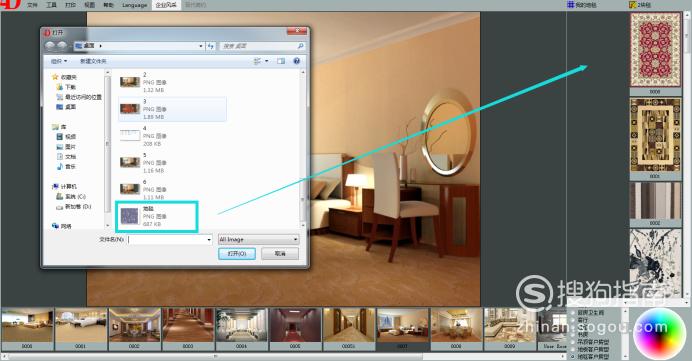Open the view options dropdown arrow
This screenshot has height=361, width=692.
pos(267,61)
